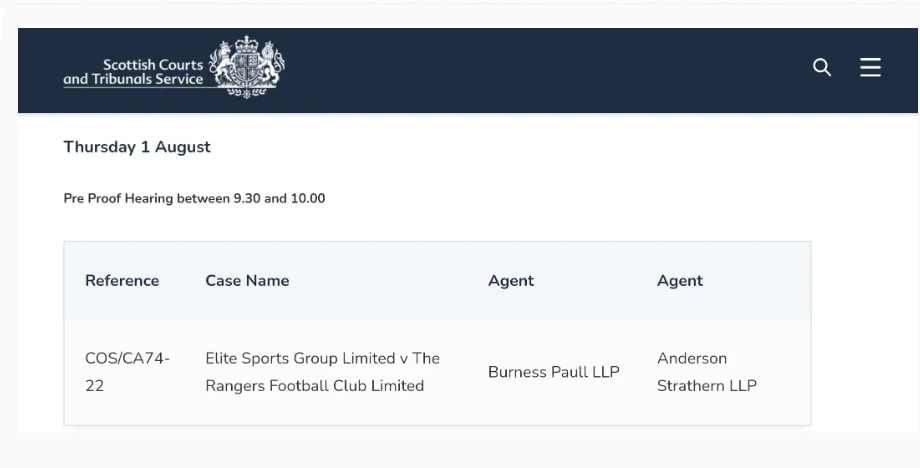Click the first Agent column header

pyautogui.click(x=511, y=281)
